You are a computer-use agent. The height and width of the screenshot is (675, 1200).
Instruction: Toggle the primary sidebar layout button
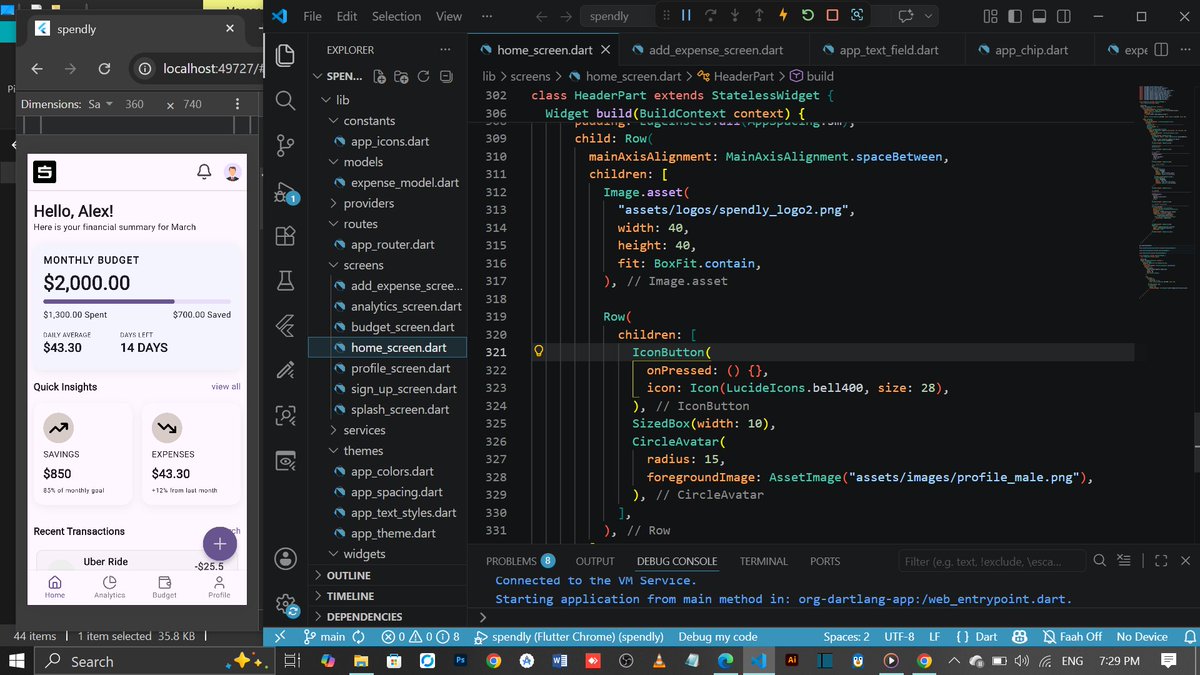click(x=1013, y=16)
